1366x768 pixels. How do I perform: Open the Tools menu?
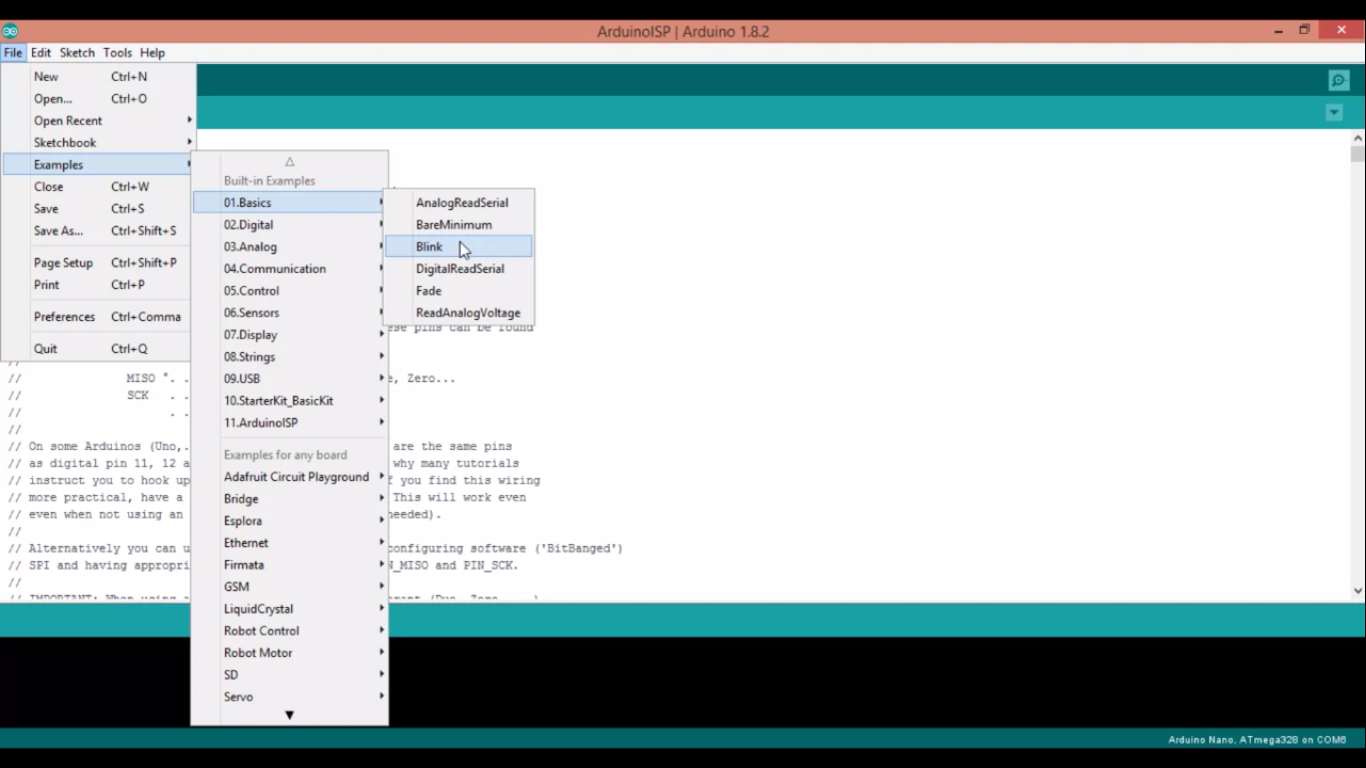coord(117,52)
